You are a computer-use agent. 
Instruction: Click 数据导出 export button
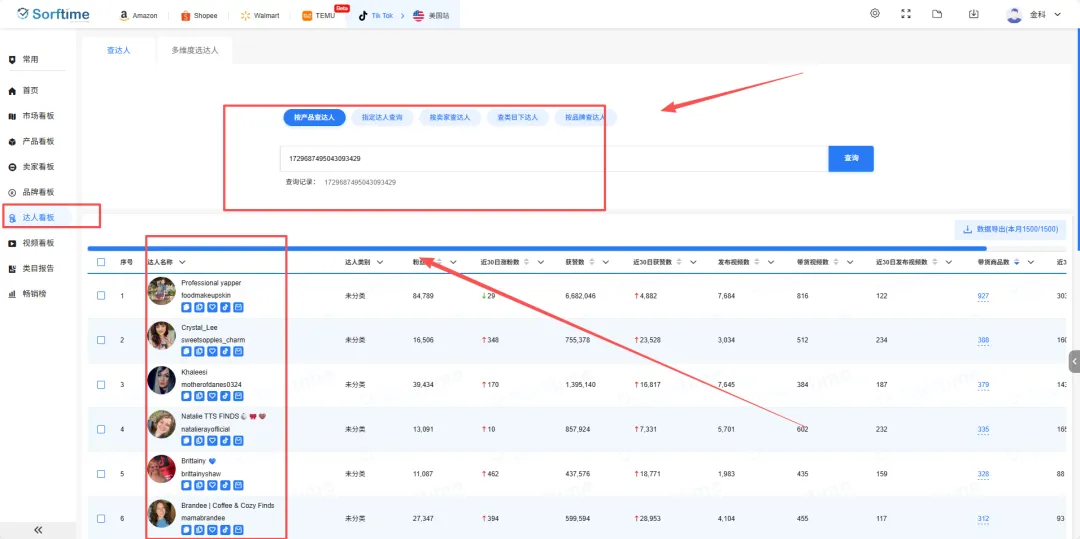click(1010, 230)
